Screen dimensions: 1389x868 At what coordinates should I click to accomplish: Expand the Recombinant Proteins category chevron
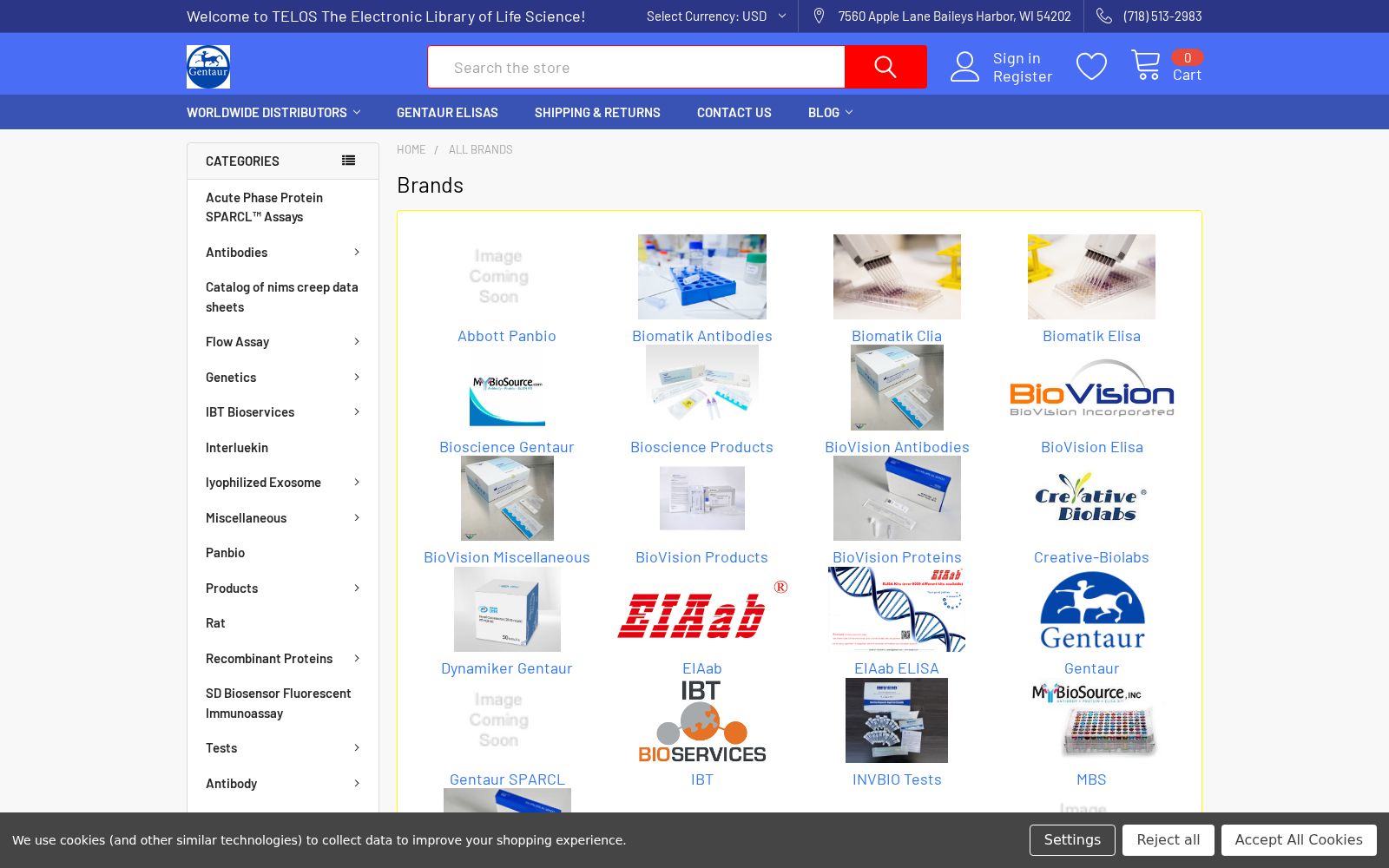(357, 658)
